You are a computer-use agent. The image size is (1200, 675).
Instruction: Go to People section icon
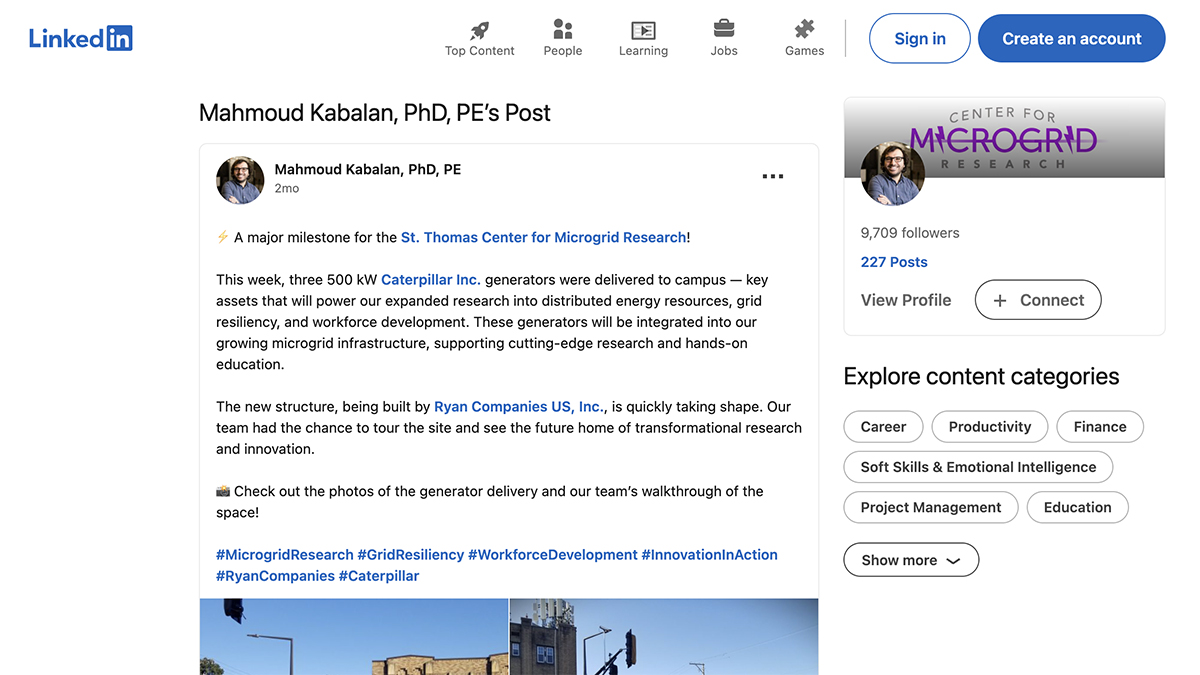pos(563,29)
